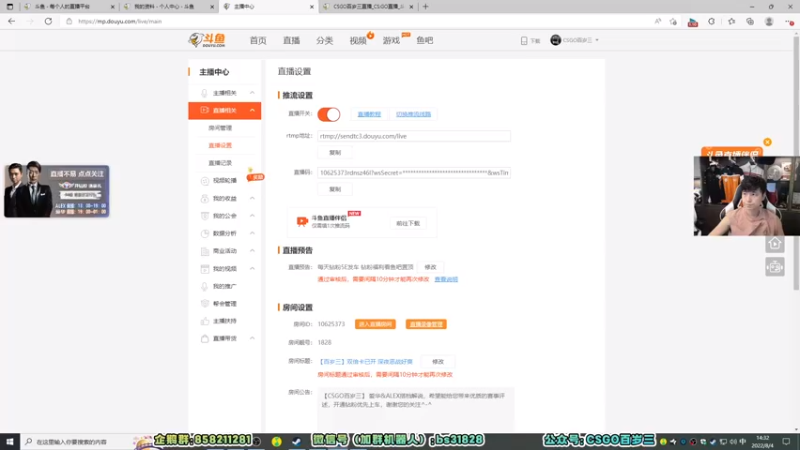Copy the rtmp address with 复制 button
The height and width of the screenshot is (450, 800).
(x=335, y=153)
